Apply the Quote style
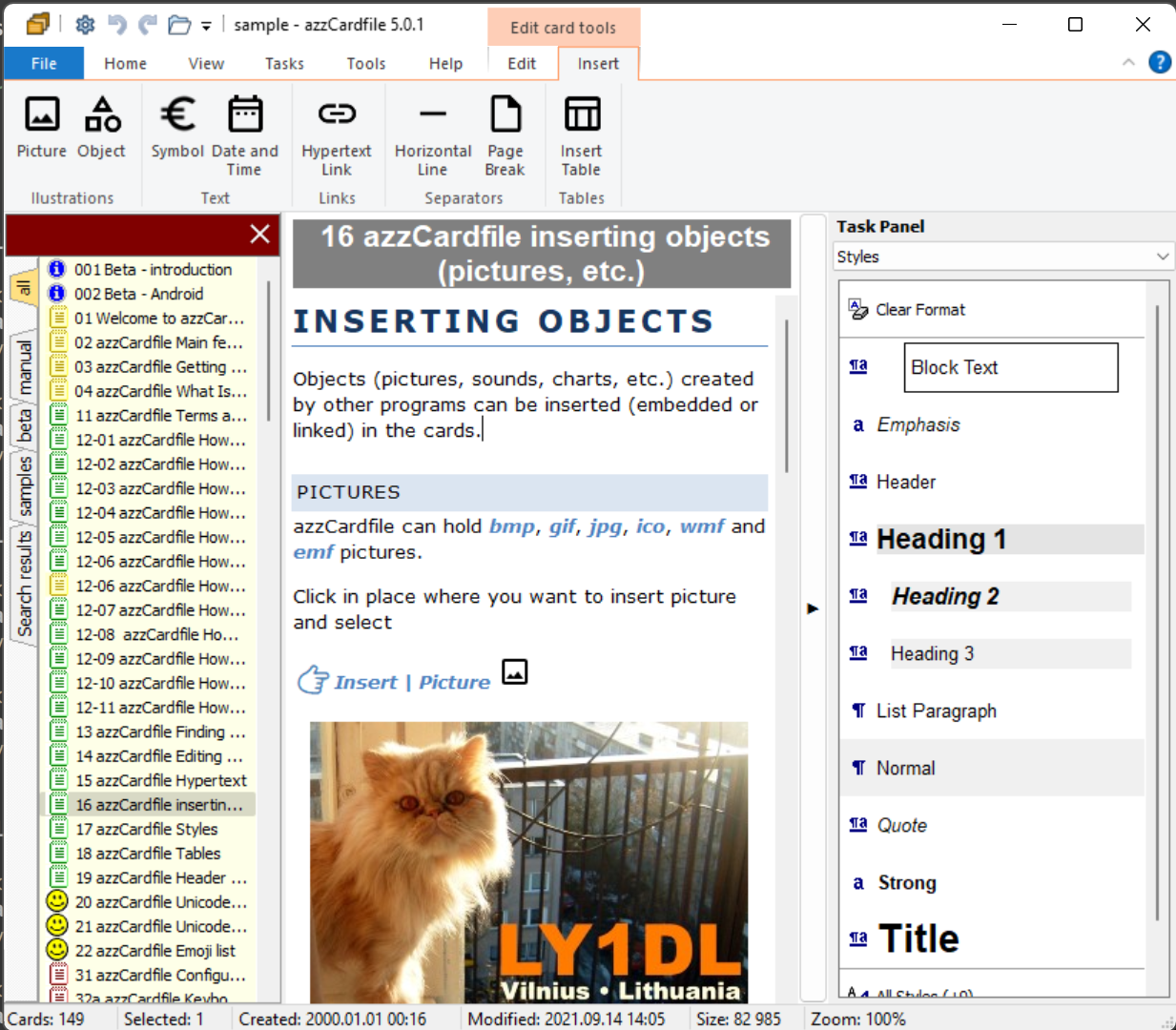 pyautogui.click(x=901, y=825)
